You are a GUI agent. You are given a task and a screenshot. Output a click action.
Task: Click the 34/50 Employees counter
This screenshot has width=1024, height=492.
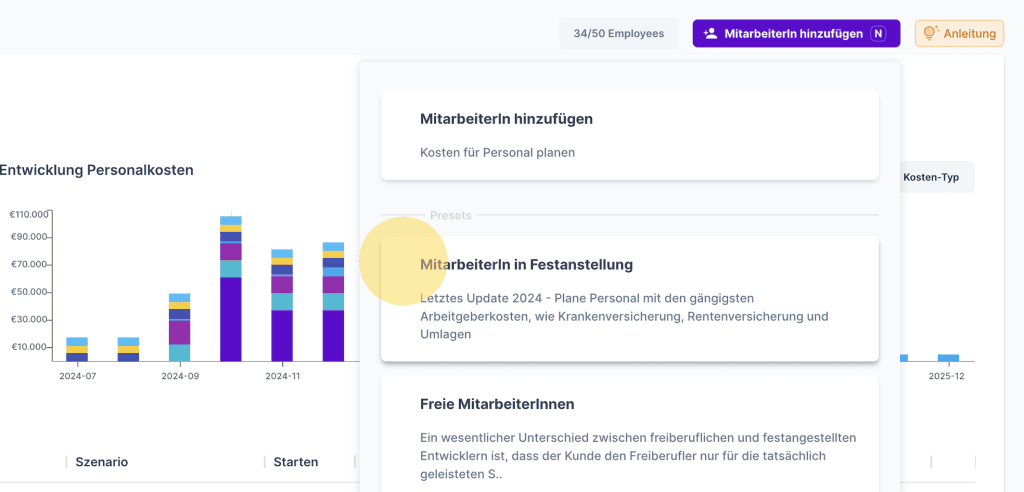tap(618, 33)
